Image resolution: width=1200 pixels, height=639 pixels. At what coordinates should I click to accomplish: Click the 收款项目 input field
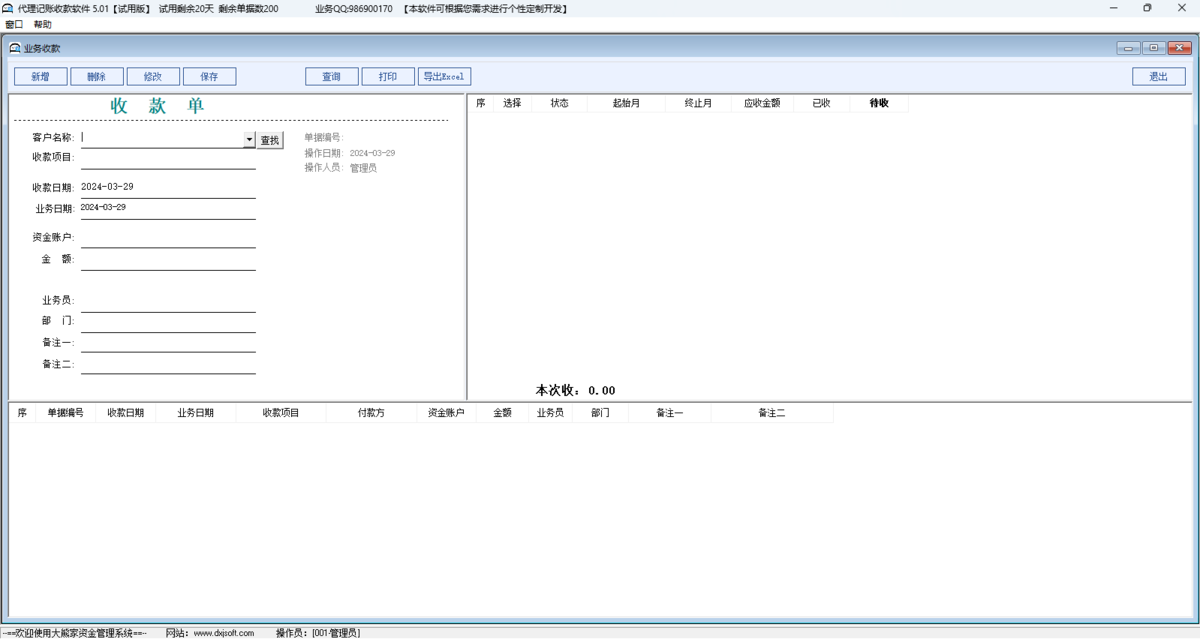click(168, 159)
